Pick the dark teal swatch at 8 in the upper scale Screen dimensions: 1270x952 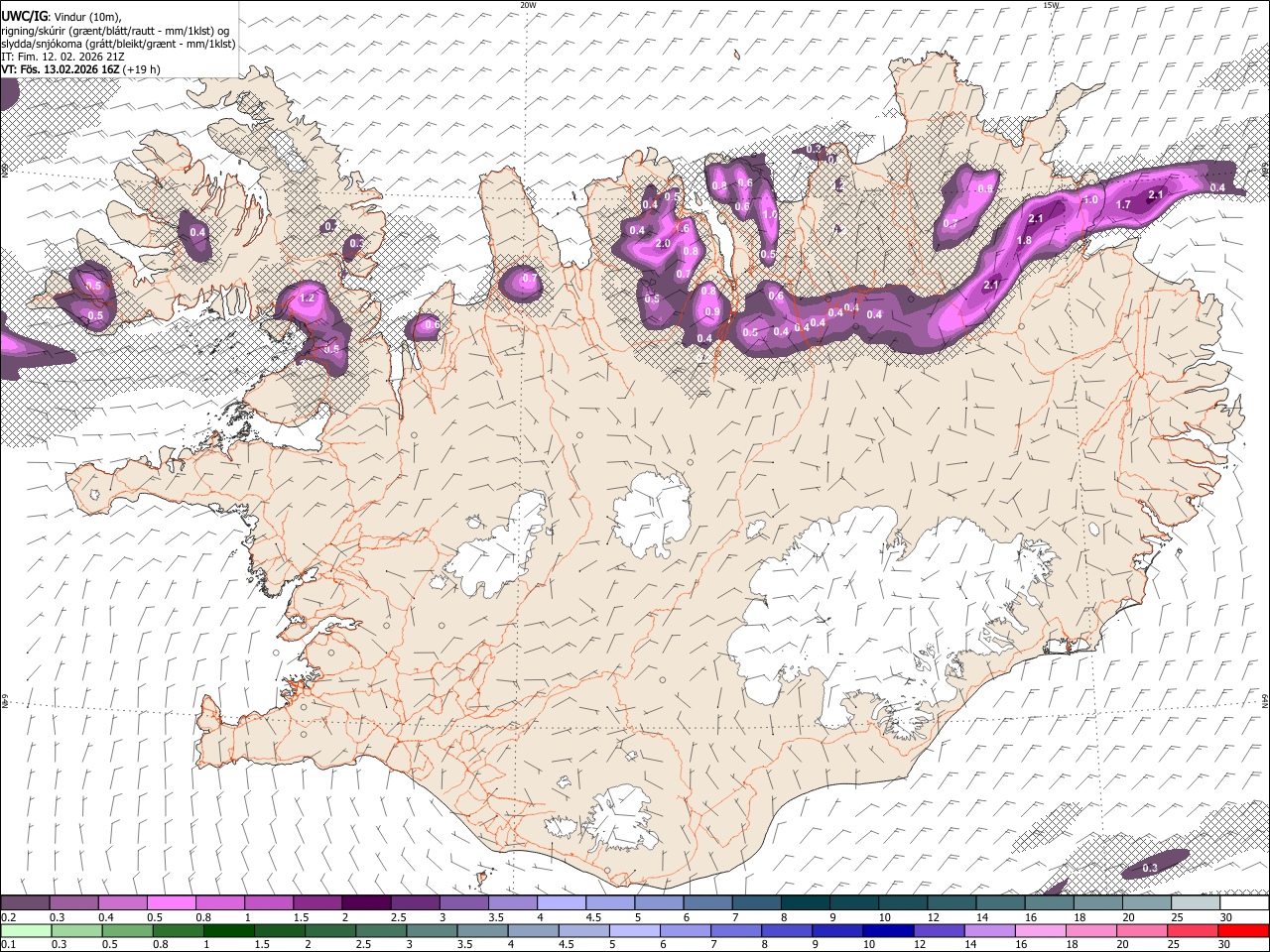click(x=804, y=902)
